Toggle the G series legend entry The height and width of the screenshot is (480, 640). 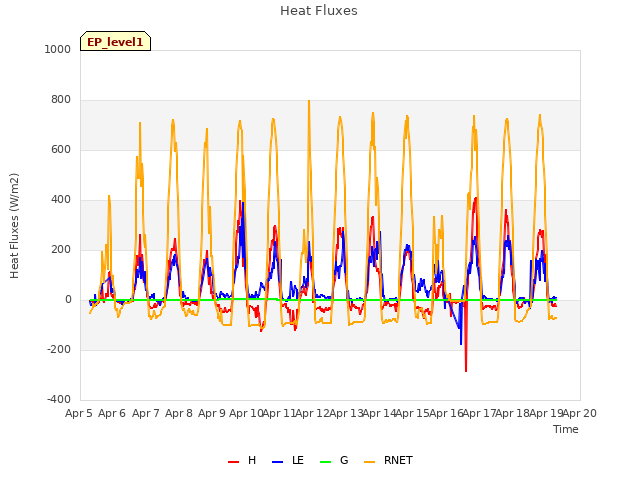(334, 460)
